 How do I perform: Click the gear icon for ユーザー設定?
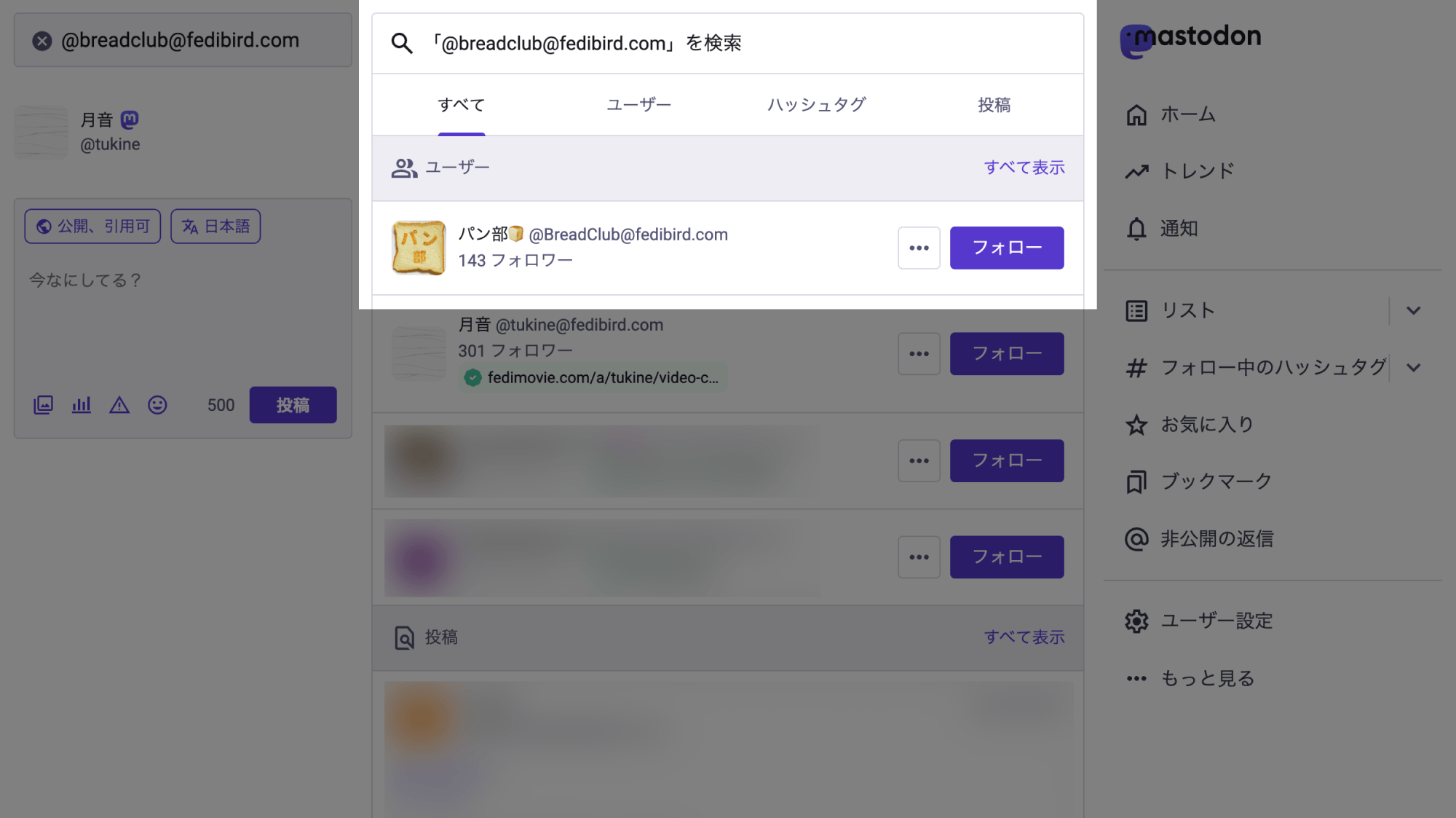(1136, 621)
